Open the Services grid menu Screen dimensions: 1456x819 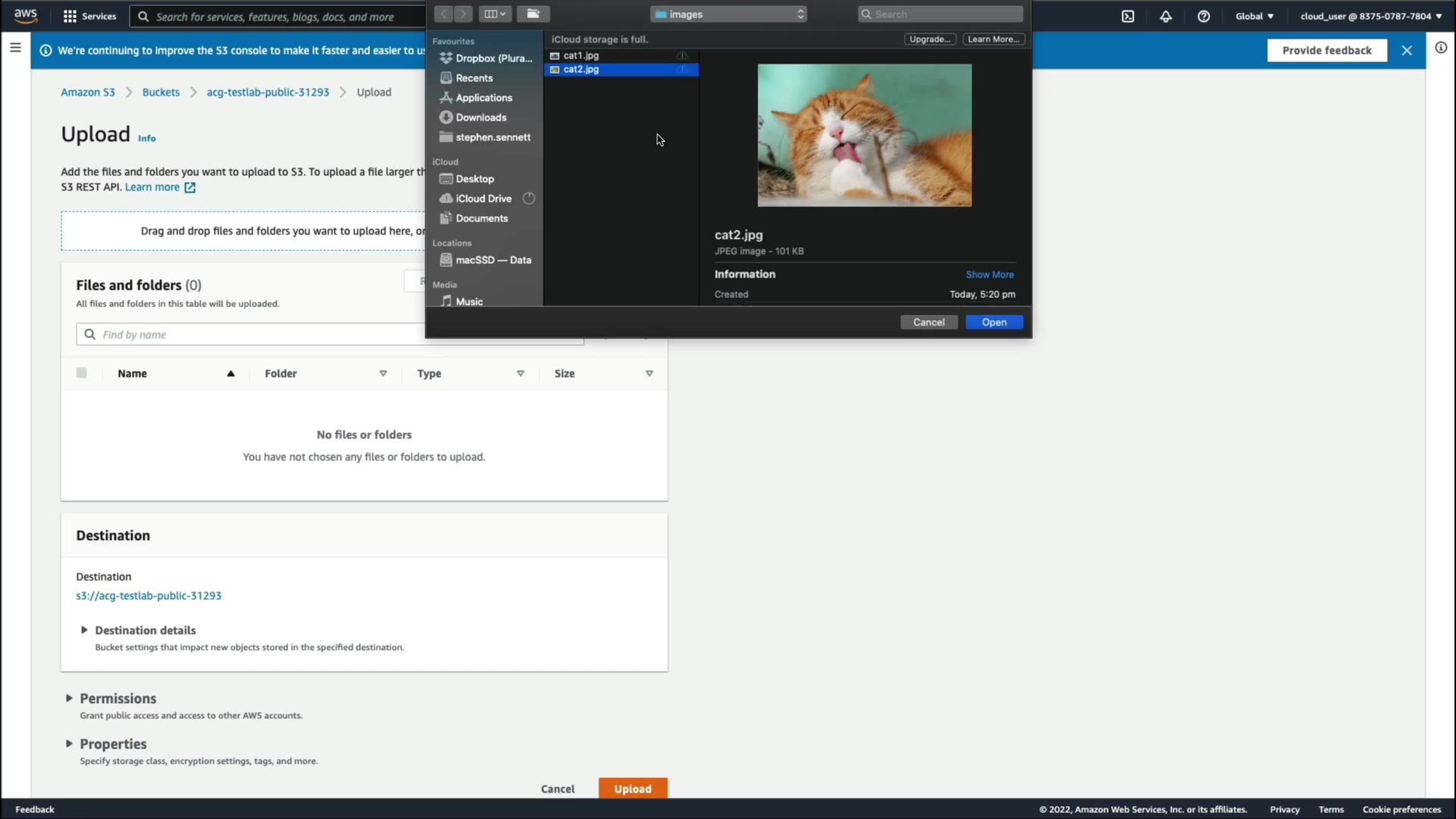(89, 16)
